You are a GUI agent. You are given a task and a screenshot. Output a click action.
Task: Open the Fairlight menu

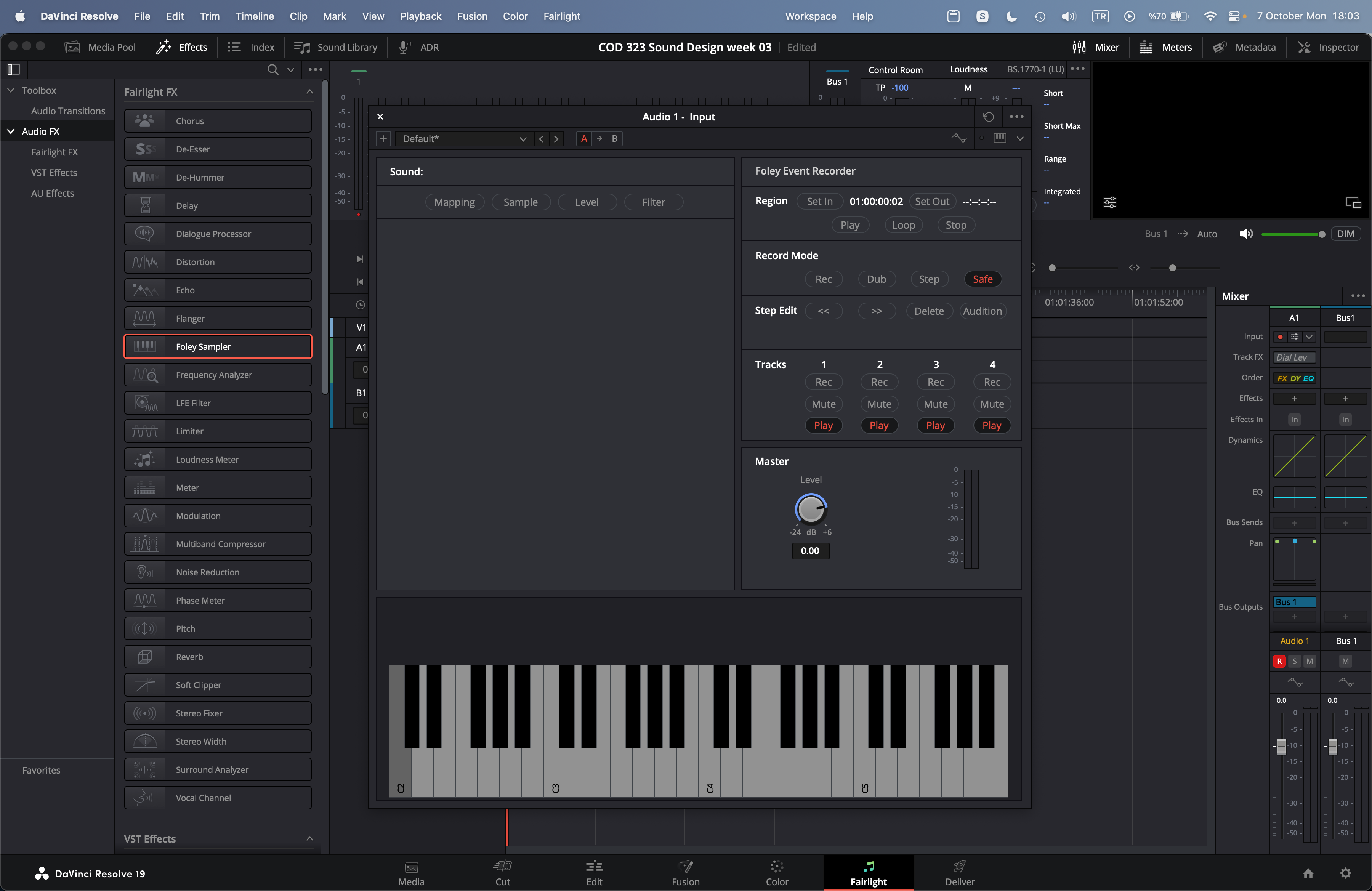pyautogui.click(x=561, y=16)
